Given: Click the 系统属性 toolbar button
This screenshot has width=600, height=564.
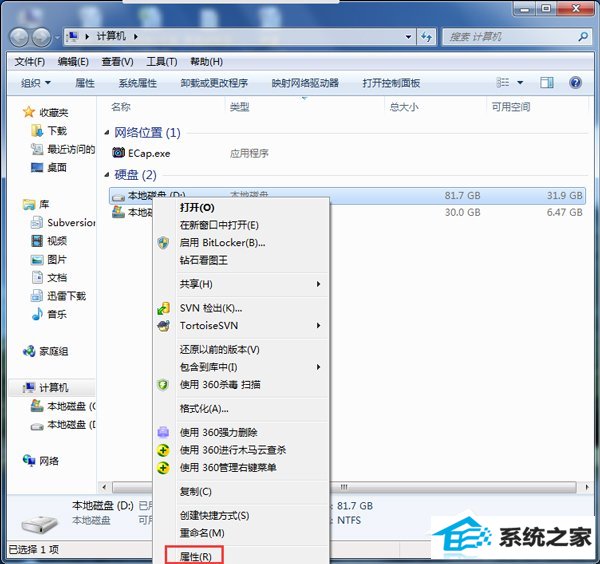Looking at the screenshot, I should pos(138,83).
